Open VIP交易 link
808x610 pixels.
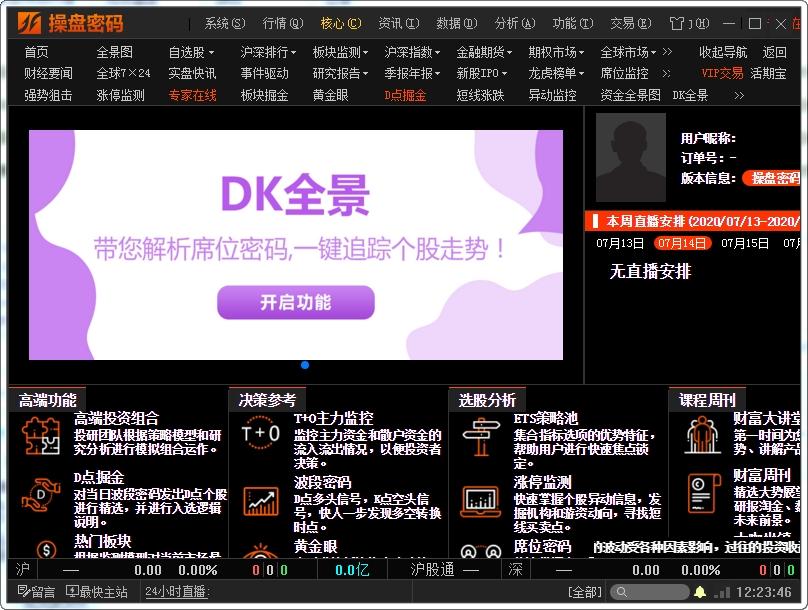tap(722, 74)
